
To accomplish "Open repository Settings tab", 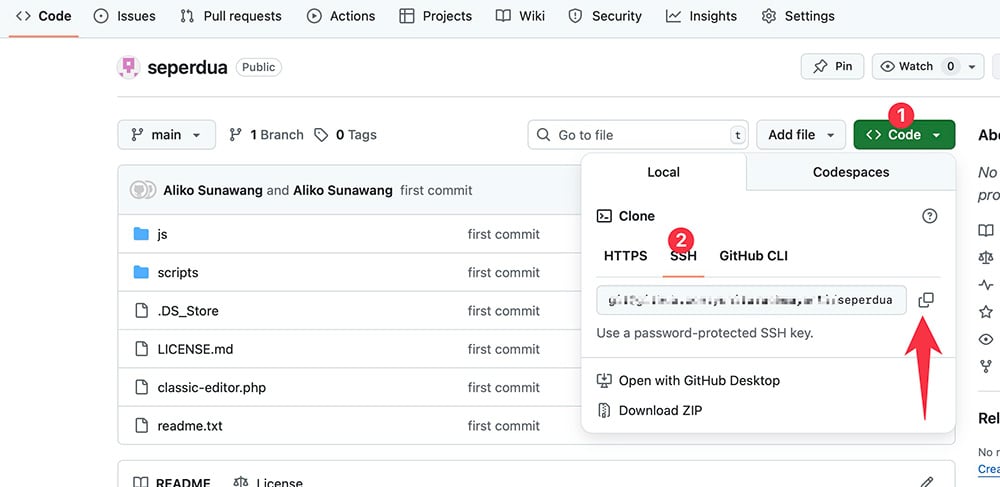I will (x=798, y=16).
